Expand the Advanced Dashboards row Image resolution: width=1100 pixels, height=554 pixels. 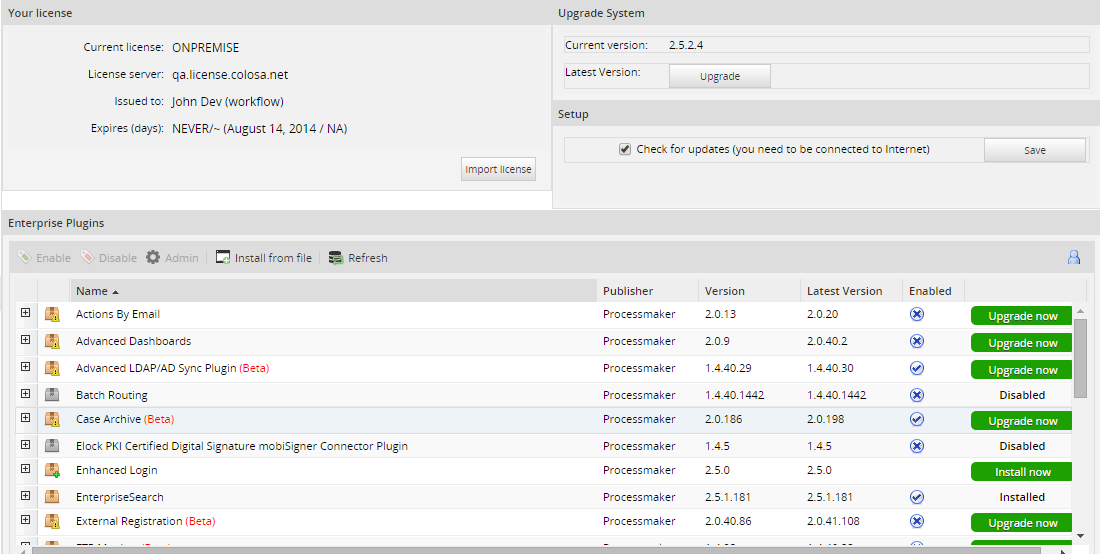click(x=26, y=341)
